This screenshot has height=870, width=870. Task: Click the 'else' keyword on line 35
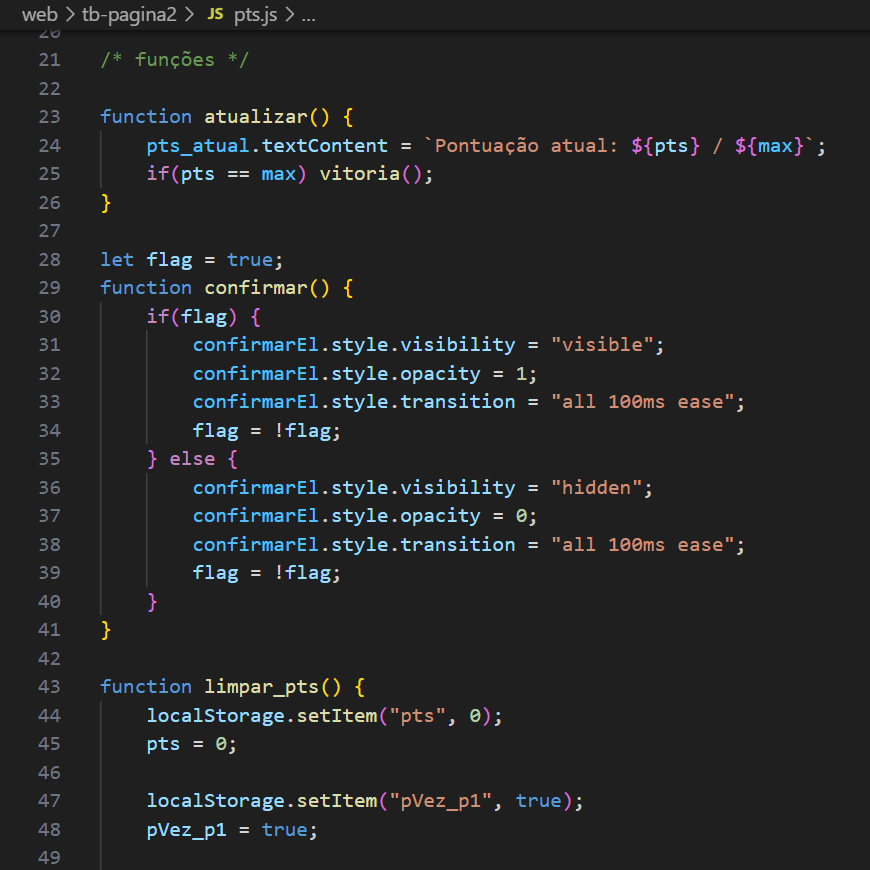tap(194, 458)
